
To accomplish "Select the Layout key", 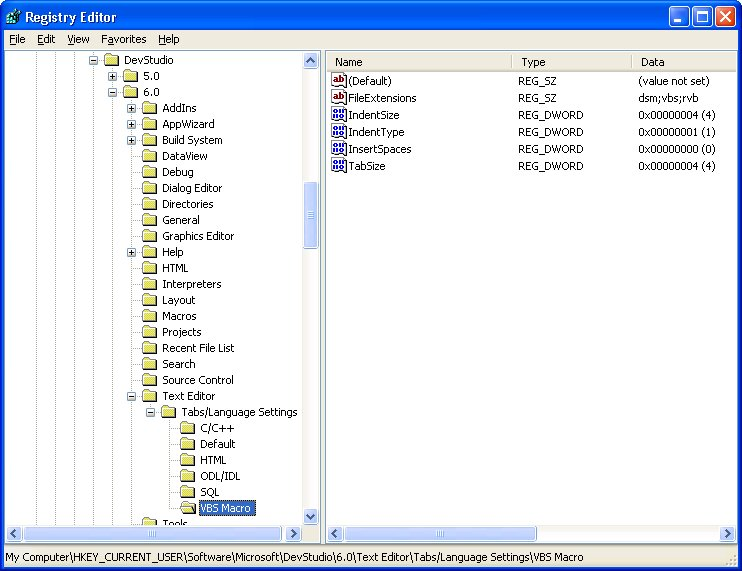I will (178, 300).
